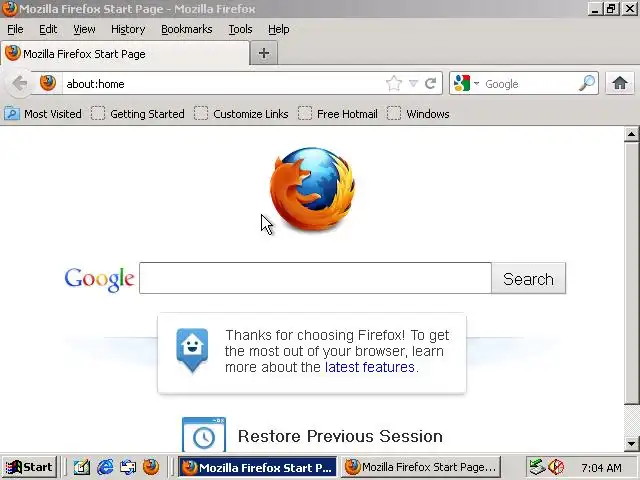640x480 pixels.
Task: Open the View menu
Action: pyautogui.click(x=84, y=29)
